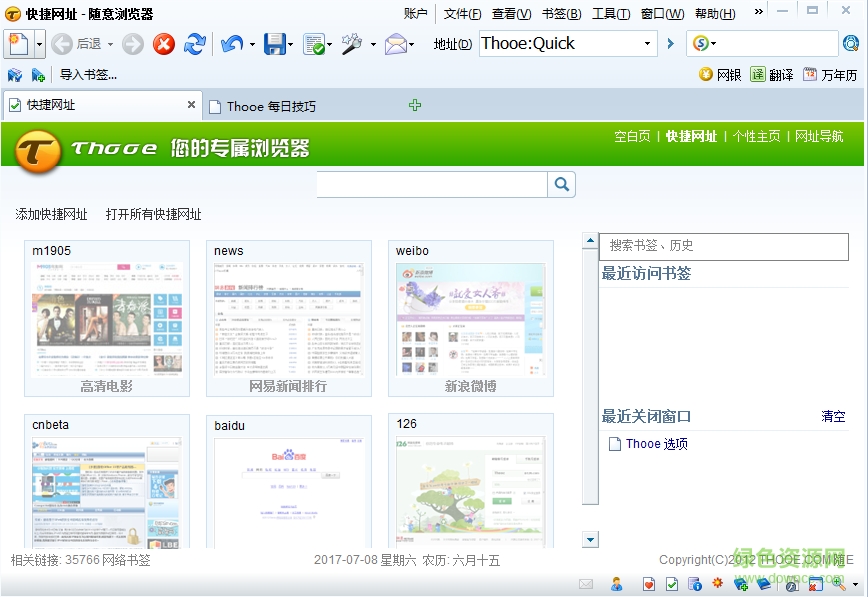Click 清空 to clear recently closed windows
The height and width of the screenshot is (597, 868).
pyautogui.click(x=832, y=416)
